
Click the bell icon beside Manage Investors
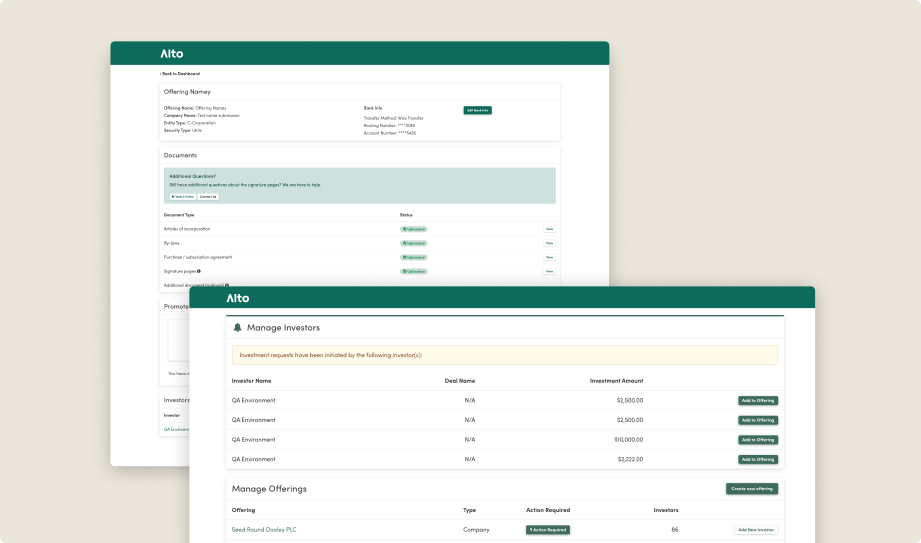pos(237,327)
